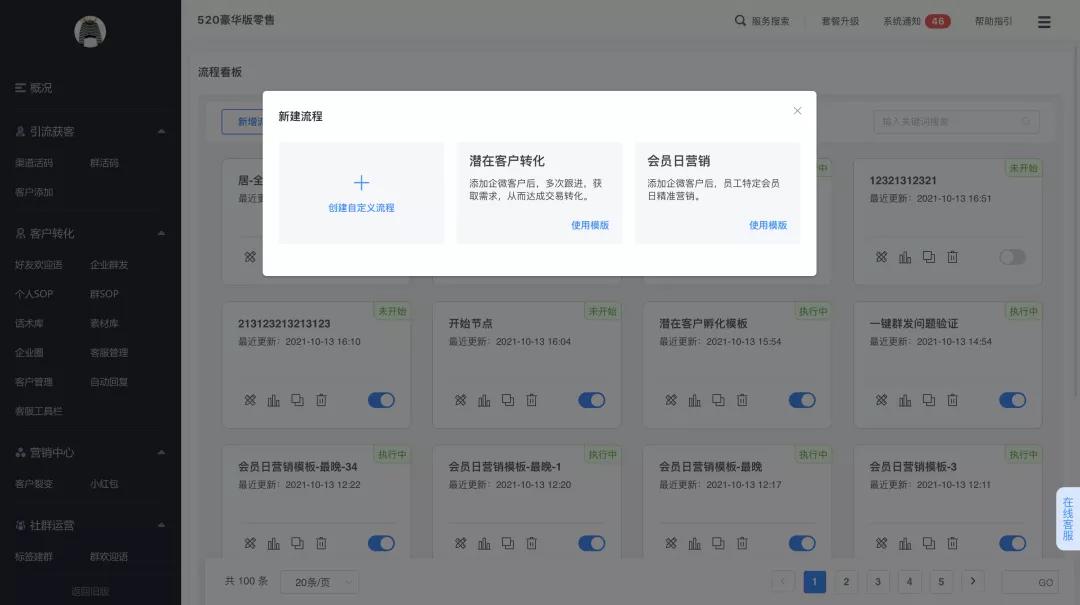The width and height of the screenshot is (1080, 605).
Task: Go to page 5 in pagination
Action: 940,581
